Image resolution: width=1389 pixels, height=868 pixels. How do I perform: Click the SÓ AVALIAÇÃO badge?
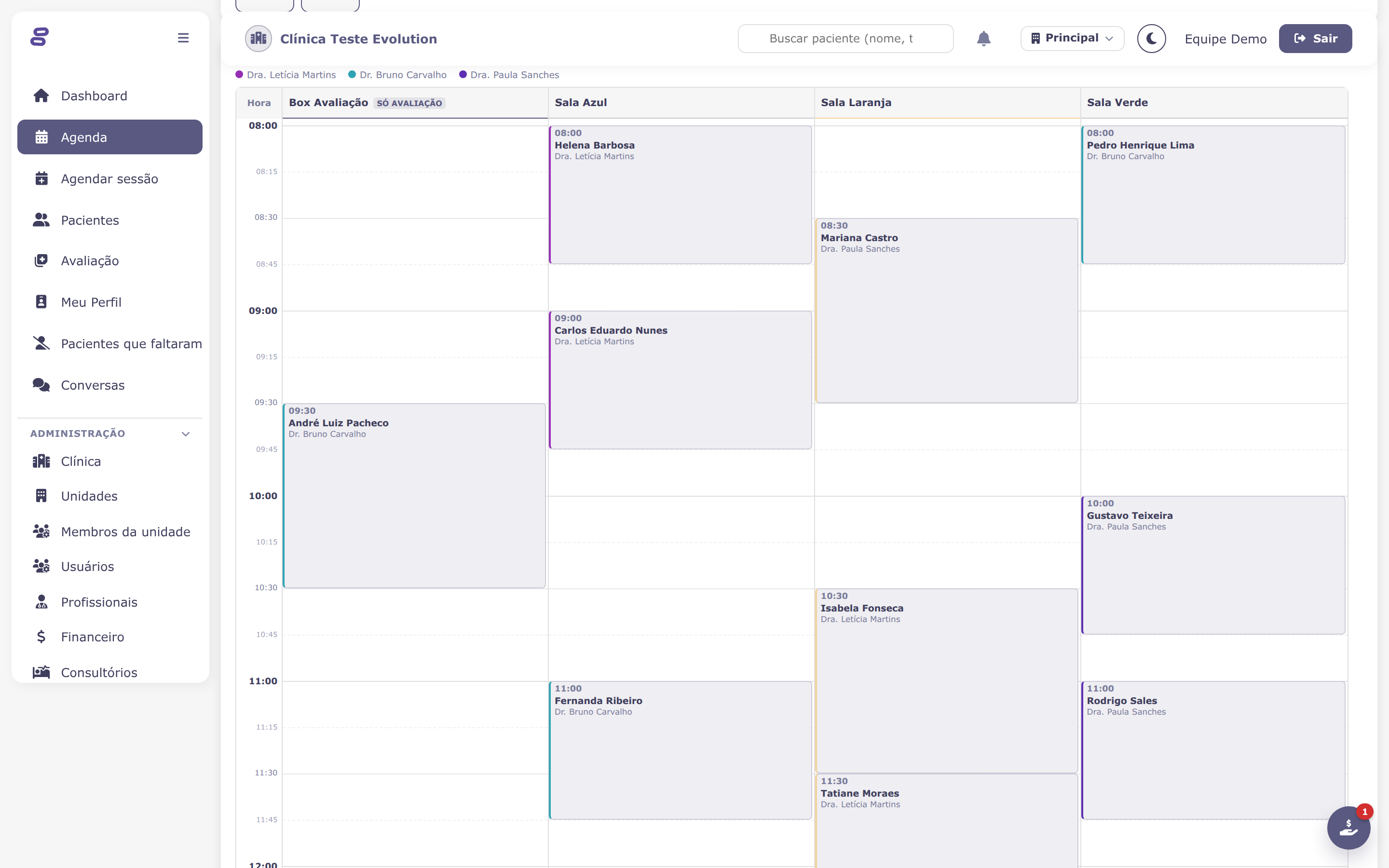pyautogui.click(x=409, y=103)
